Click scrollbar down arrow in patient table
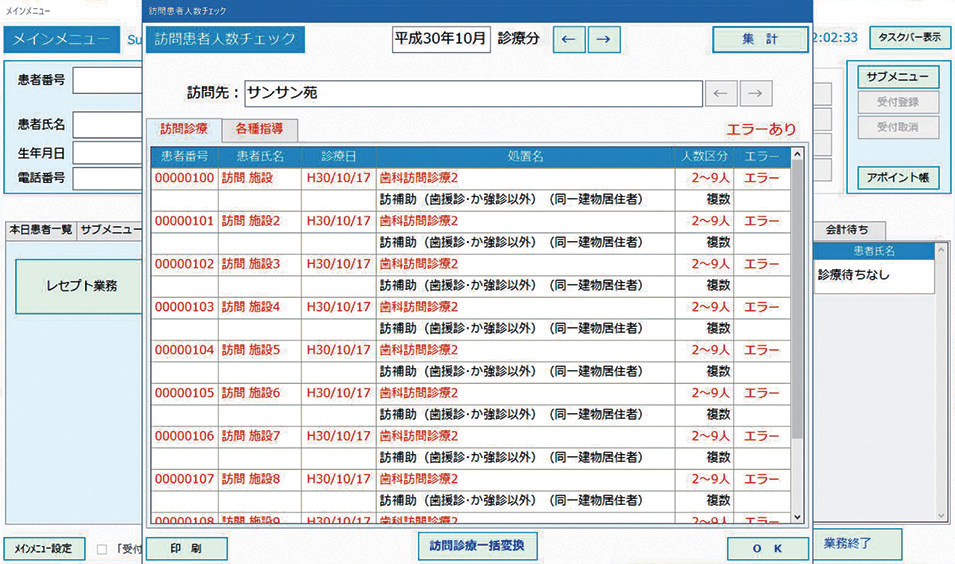This screenshot has height=564, width=955. pyautogui.click(x=797, y=517)
